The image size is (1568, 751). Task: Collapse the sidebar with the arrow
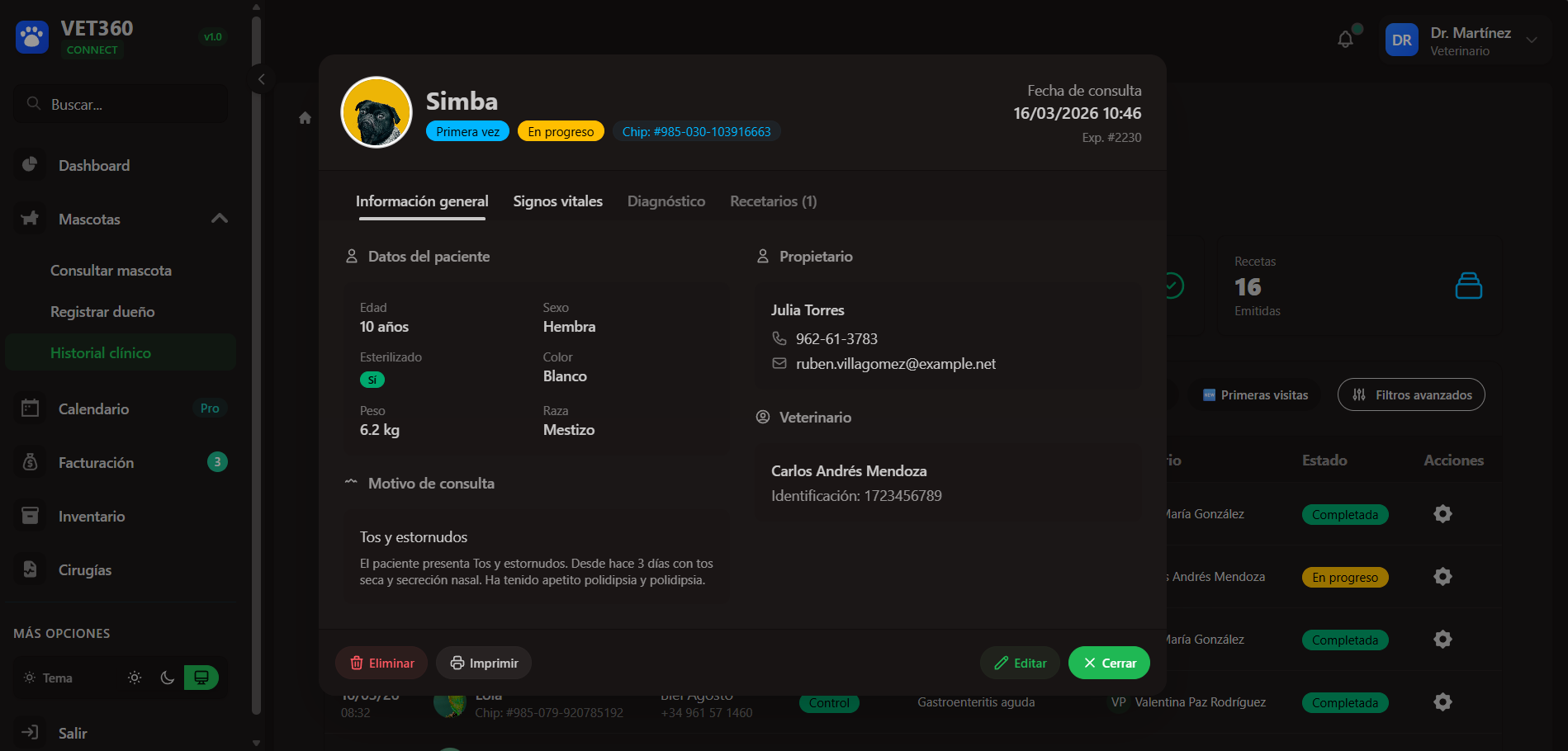coord(261,79)
